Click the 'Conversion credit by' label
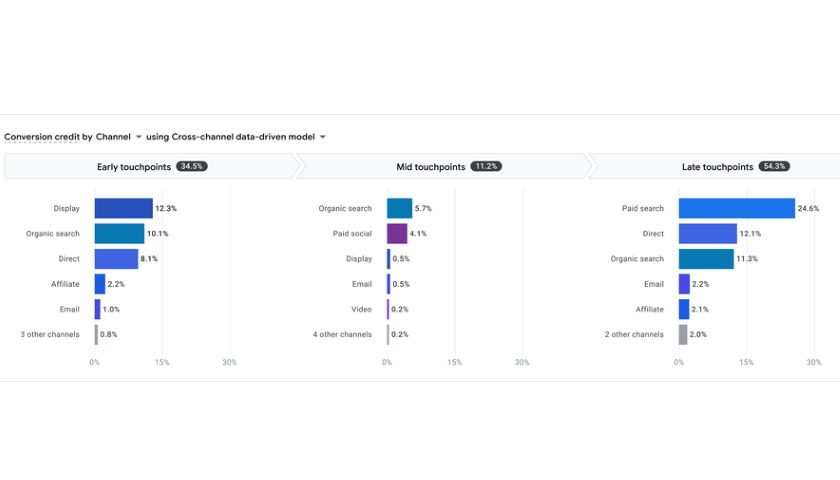 pyautogui.click(x=48, y=137)
